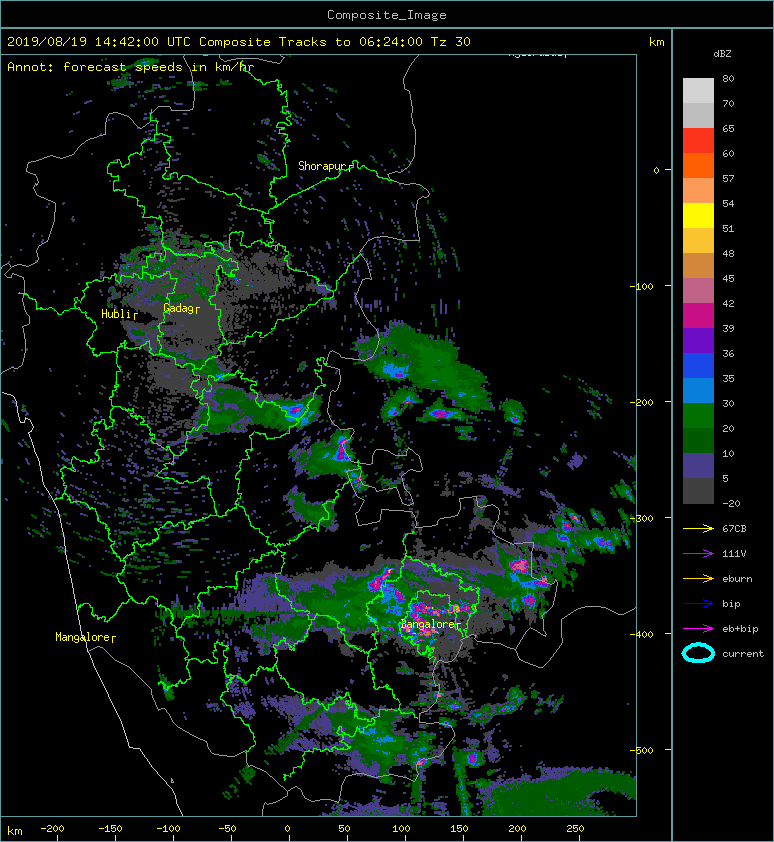Pick the light blue 35 dBZ swatch

tap(698, 390)
